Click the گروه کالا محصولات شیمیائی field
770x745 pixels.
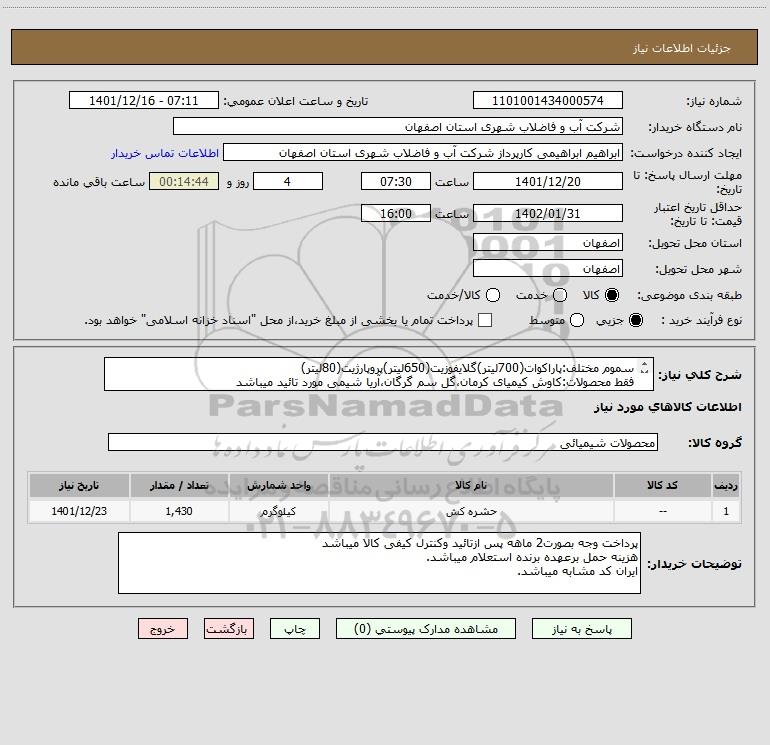click(x=383, y=442)
